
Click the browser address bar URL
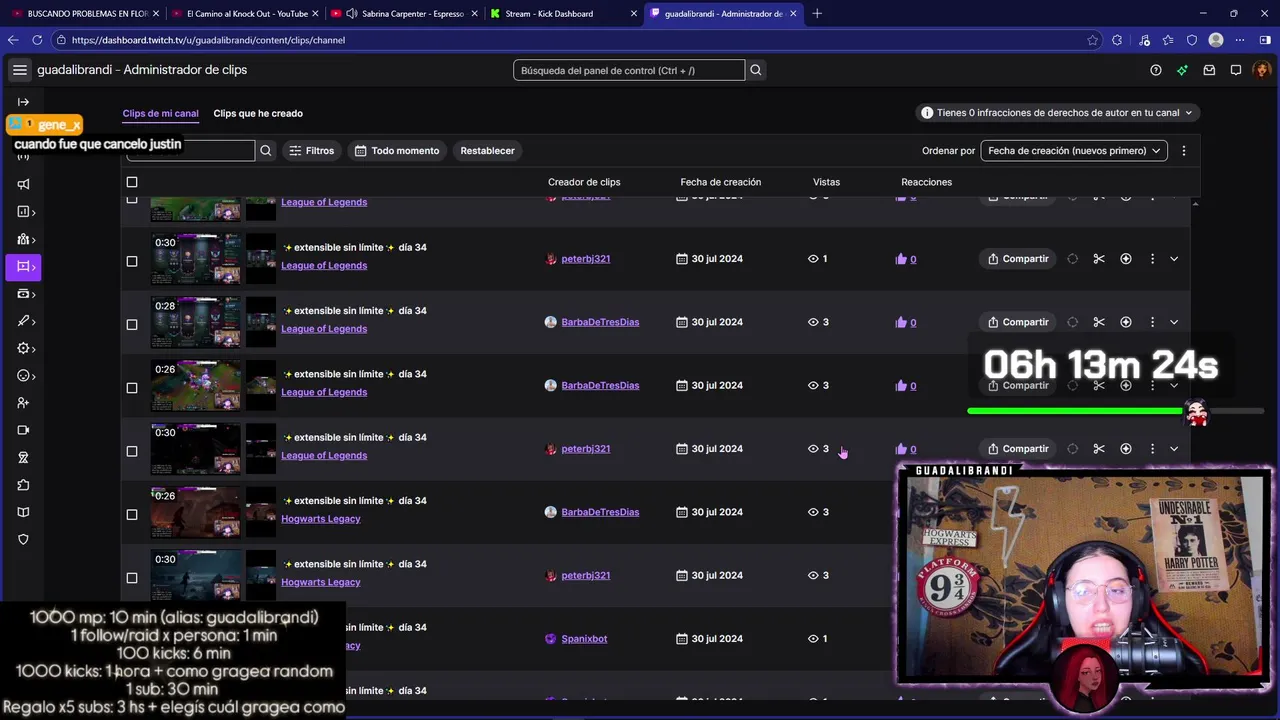(x=208, y=40)
